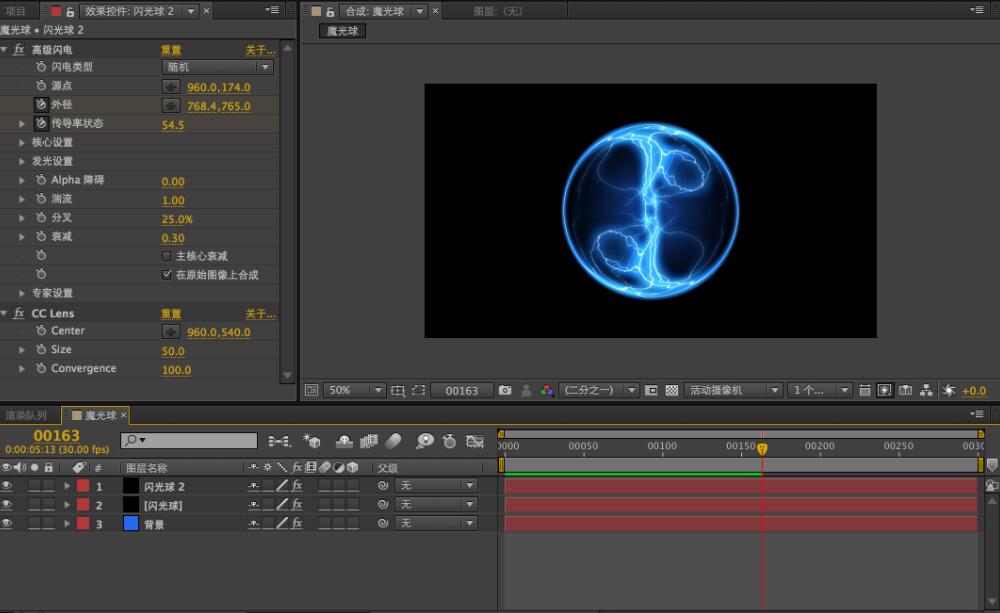The height and width of the screenshot is (613, 1000).
Task: Click the parent pick whip of layer 闪光球 2
Action: pos(383,486)
